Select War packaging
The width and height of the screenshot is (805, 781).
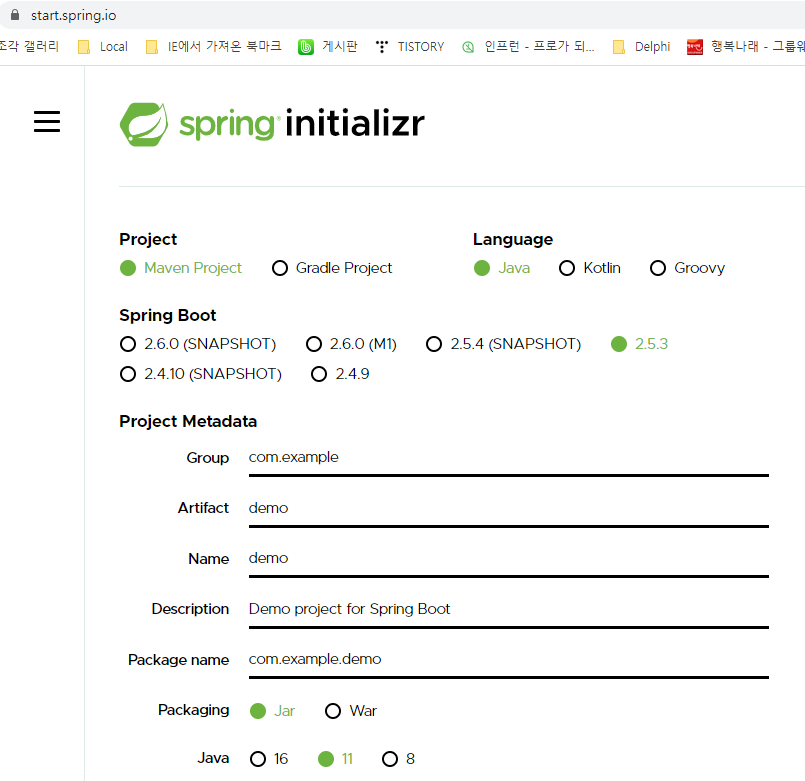[x=351, y=711]
